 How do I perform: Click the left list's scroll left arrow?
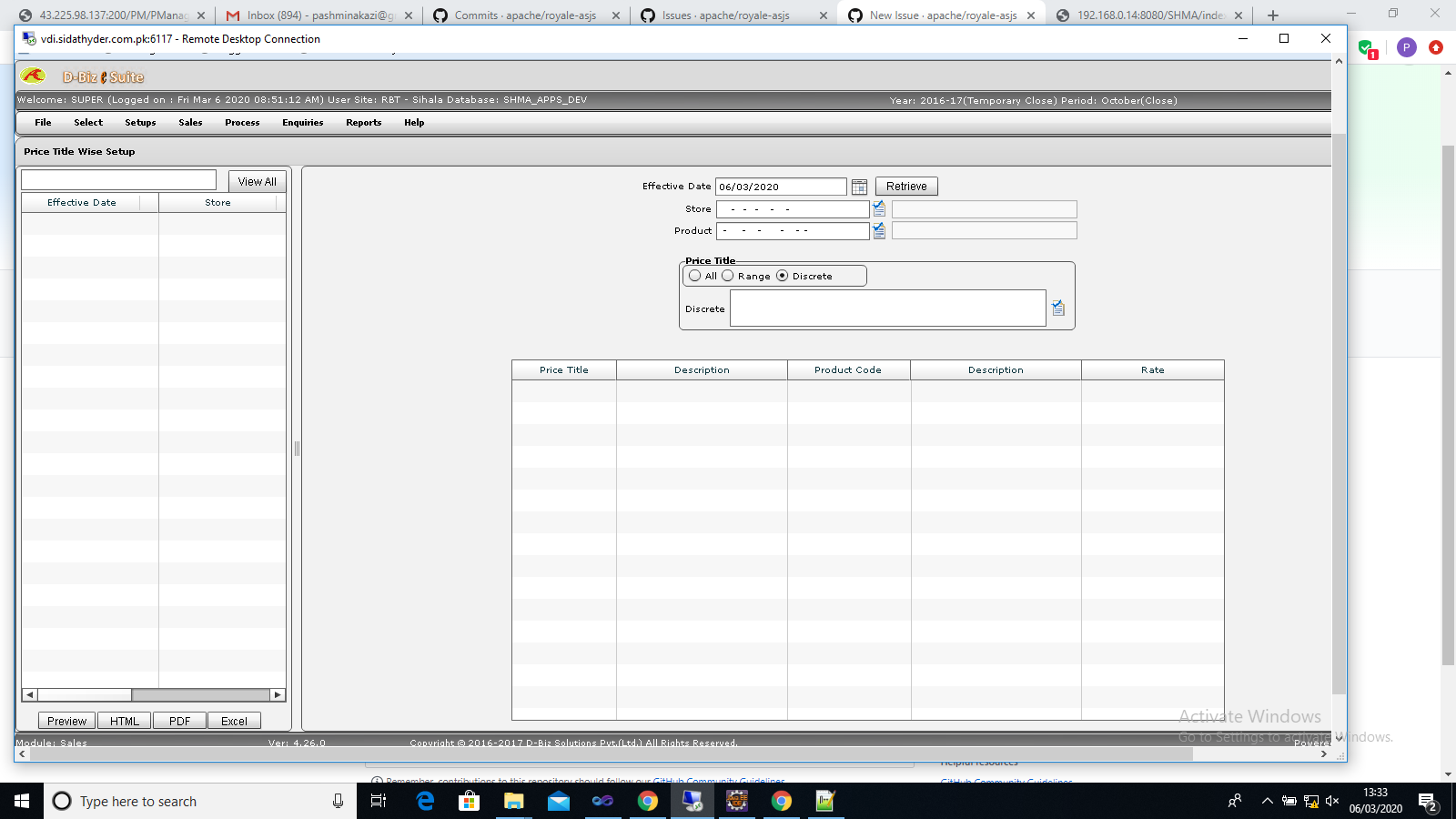click(29, 694)
